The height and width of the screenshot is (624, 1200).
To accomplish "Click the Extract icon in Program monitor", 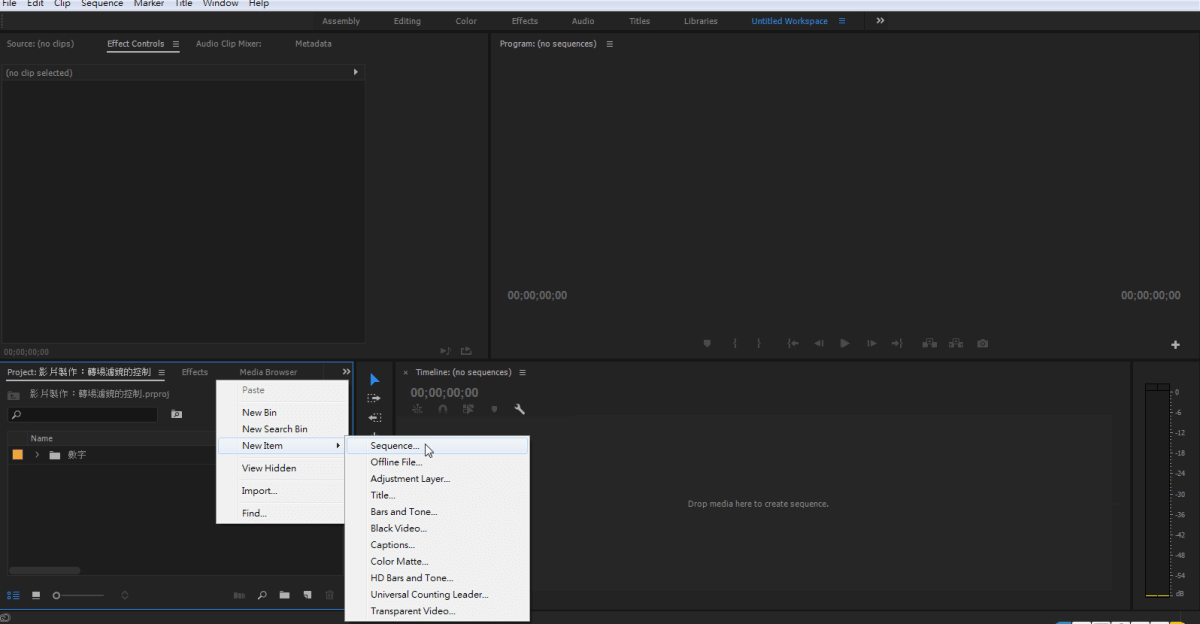I will pyautogui.click(x=956, y=343).
